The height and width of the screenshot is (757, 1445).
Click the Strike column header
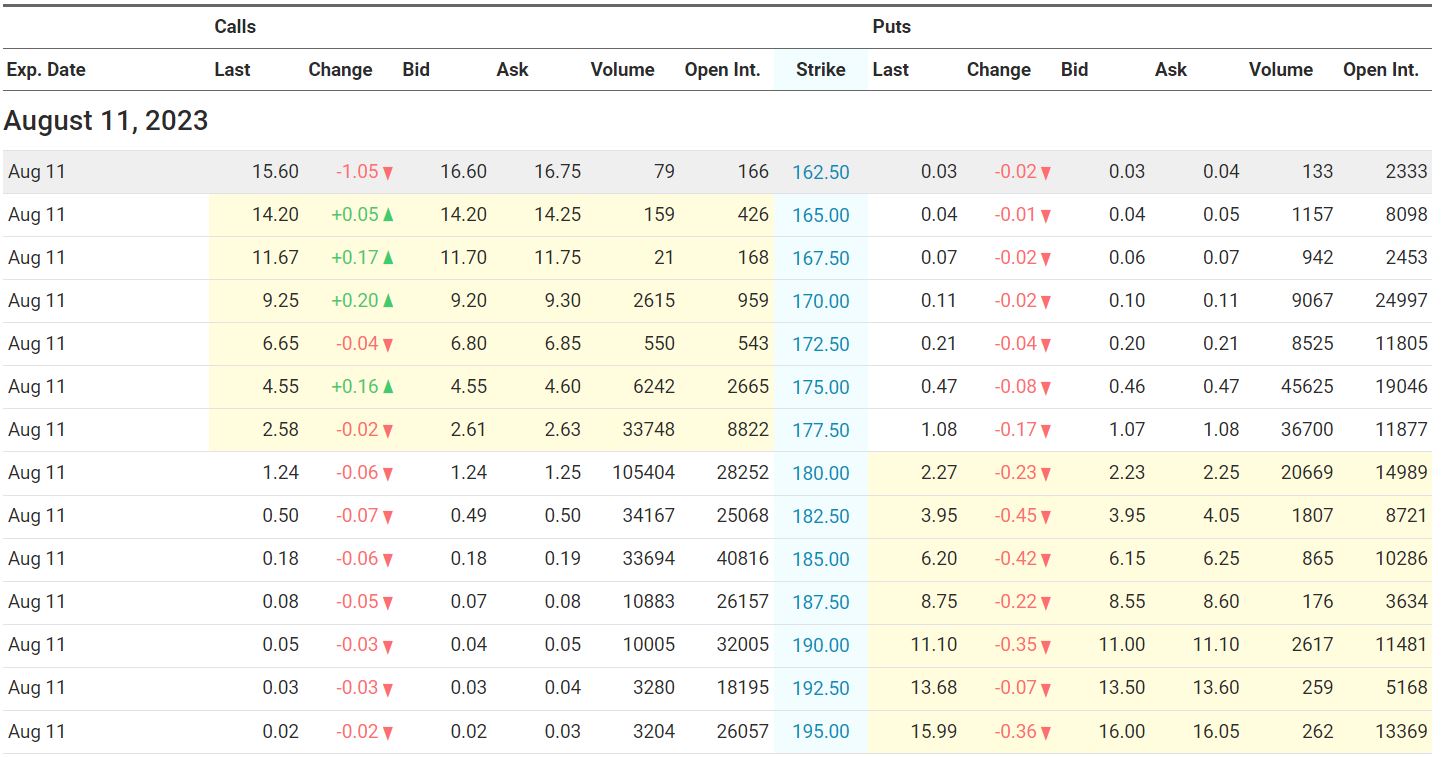[821, 70]
